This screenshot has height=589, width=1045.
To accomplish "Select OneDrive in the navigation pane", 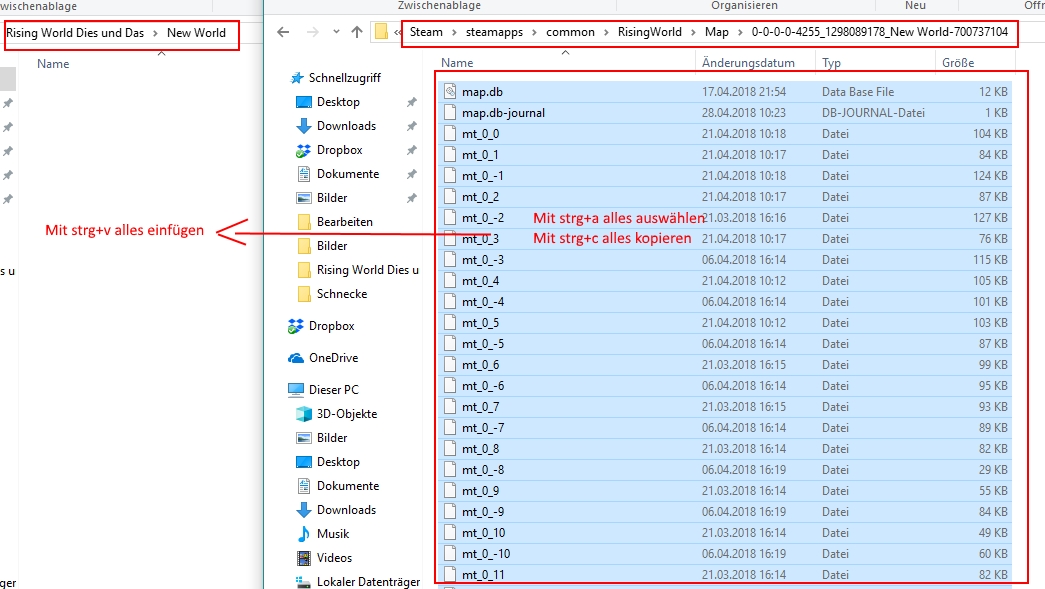I will point(332,358).
